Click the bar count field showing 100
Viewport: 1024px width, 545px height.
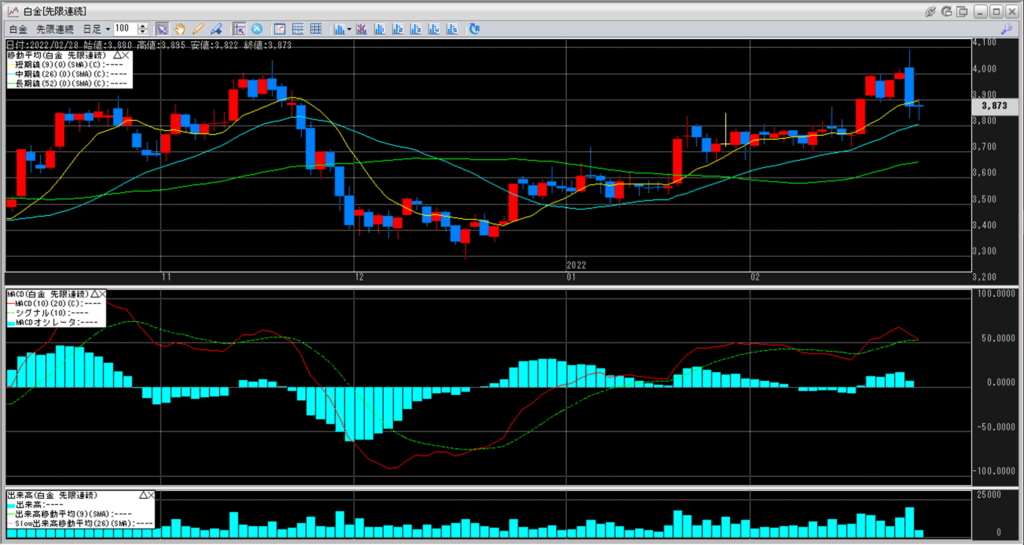[x=126, y=29]
